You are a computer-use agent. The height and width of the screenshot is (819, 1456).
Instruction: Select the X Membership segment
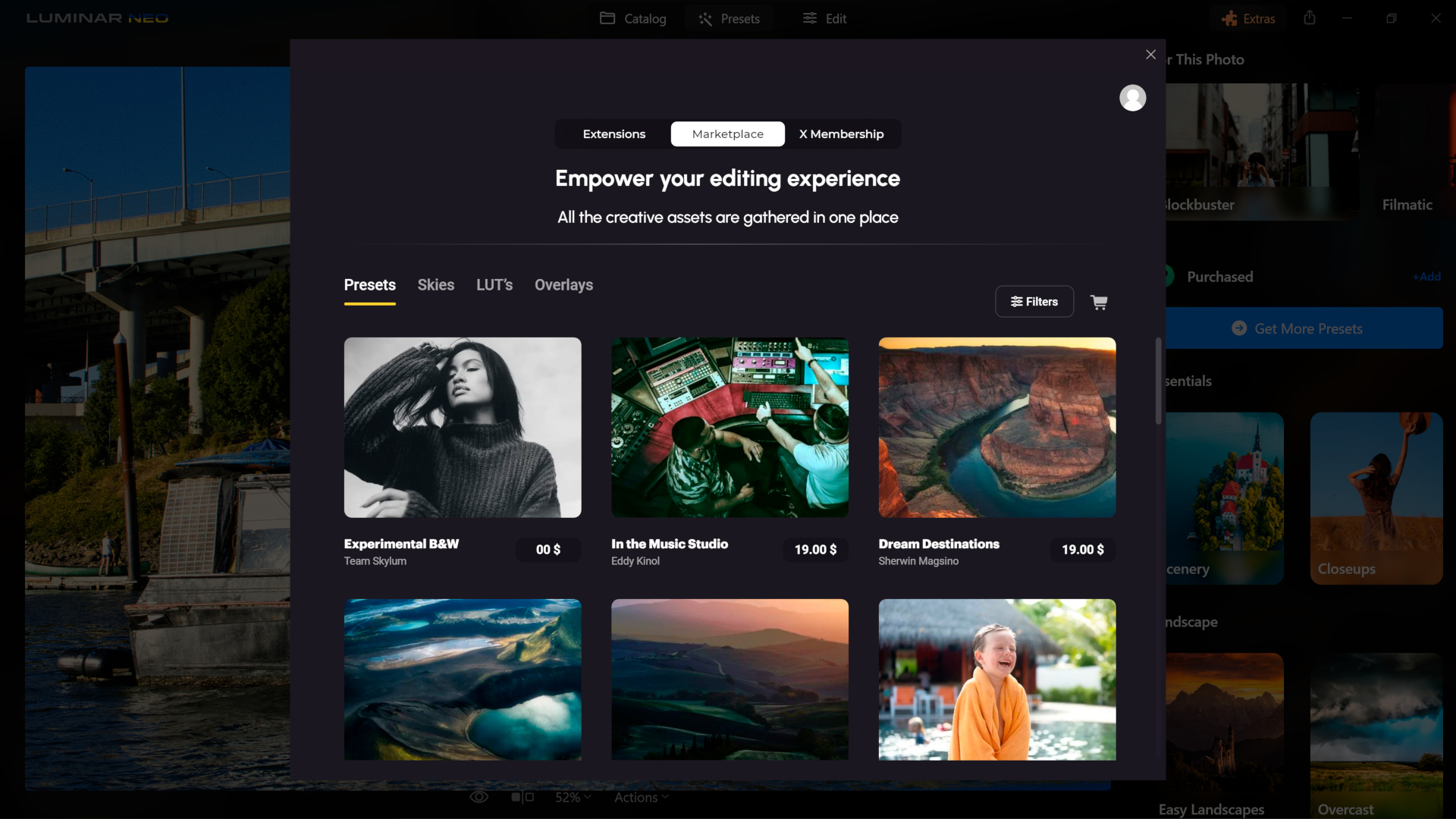coord(841,134)
